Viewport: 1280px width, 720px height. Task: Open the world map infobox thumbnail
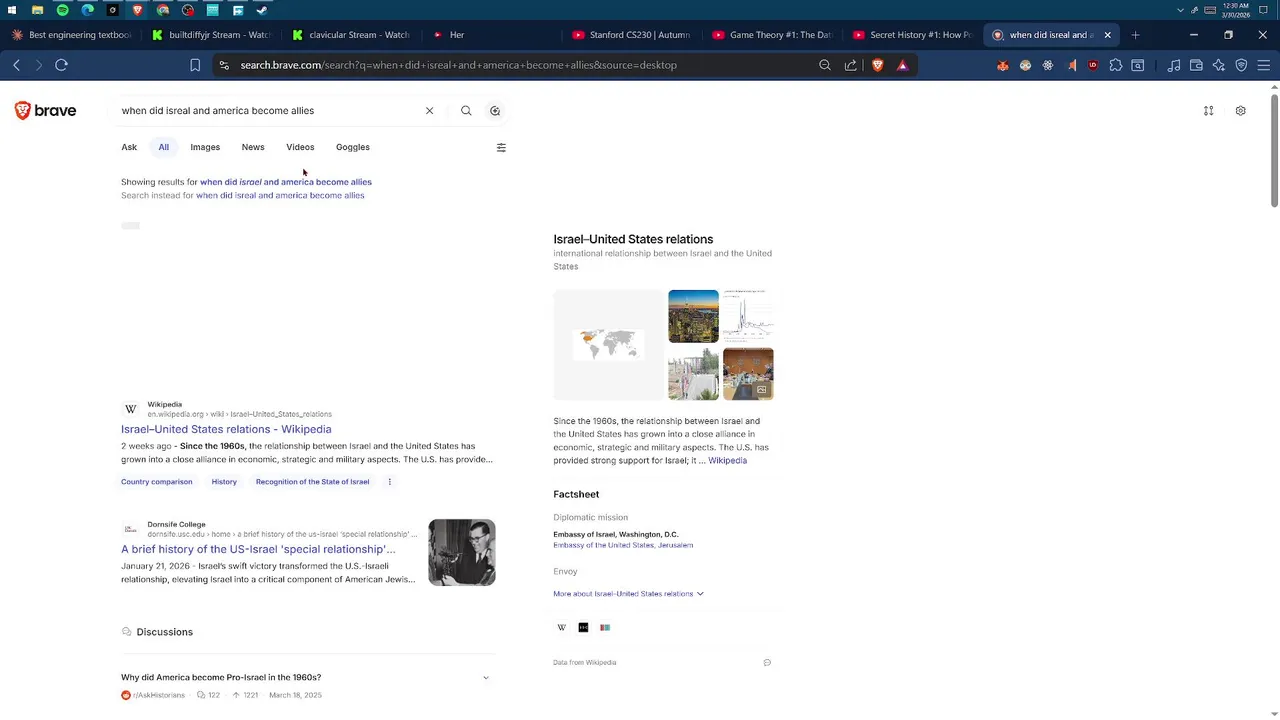[x=608, y=345]
